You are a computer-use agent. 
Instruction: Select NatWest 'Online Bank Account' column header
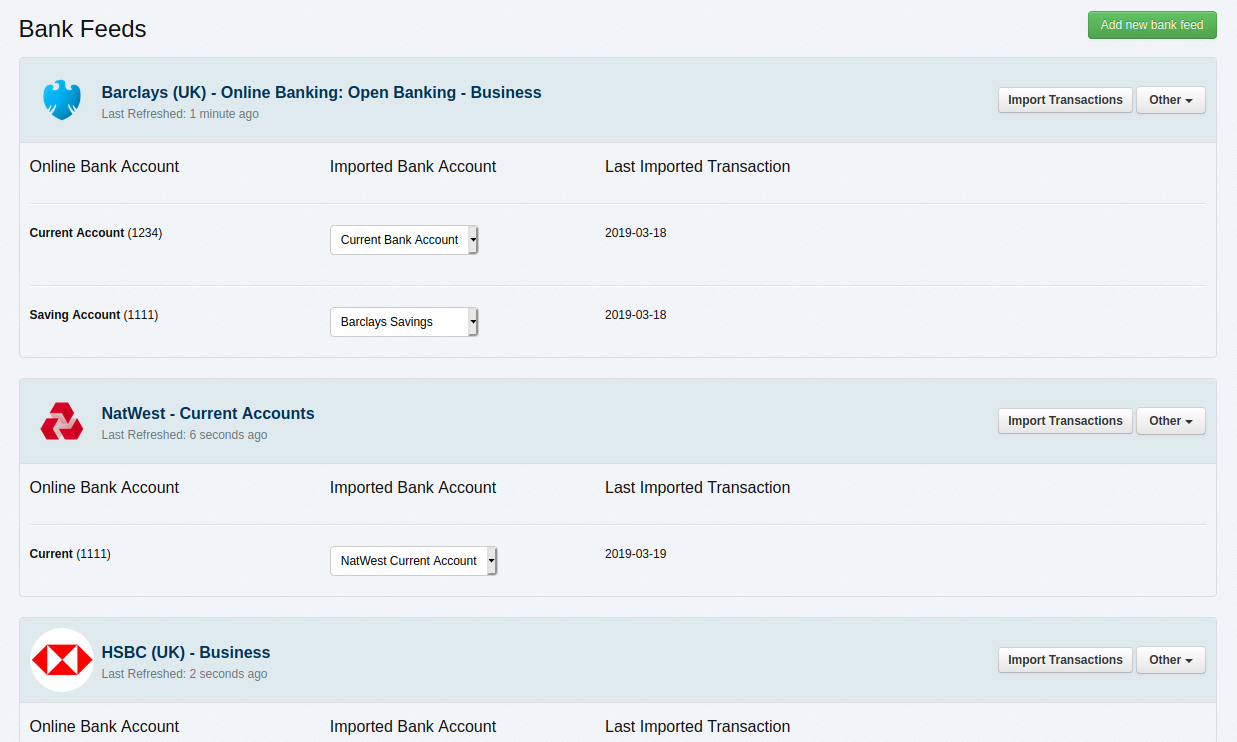click(104, 488)
